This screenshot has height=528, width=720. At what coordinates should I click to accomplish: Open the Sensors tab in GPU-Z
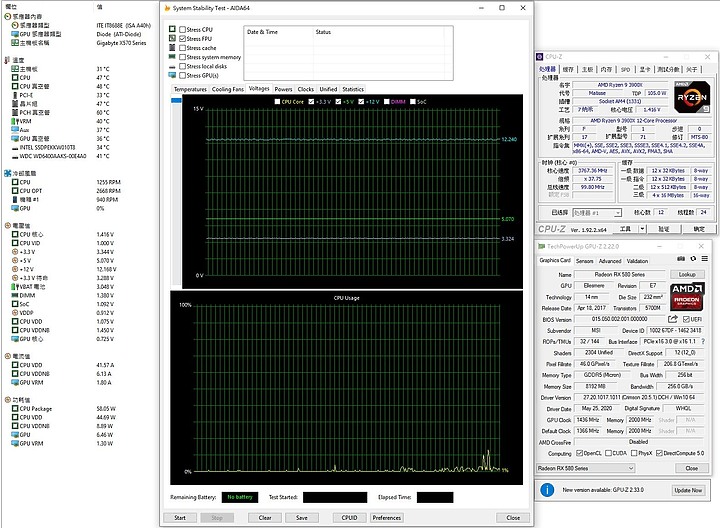tap(585, 261)
